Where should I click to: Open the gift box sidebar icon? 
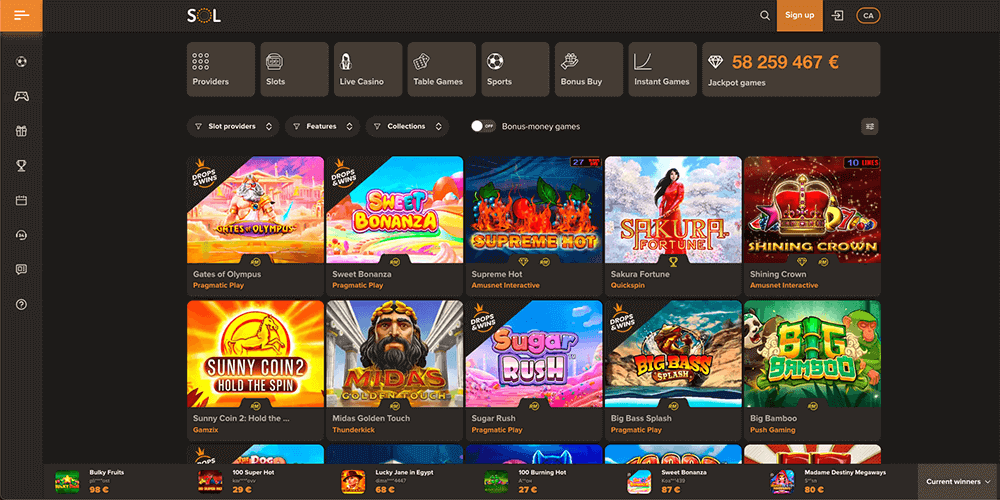22,131
